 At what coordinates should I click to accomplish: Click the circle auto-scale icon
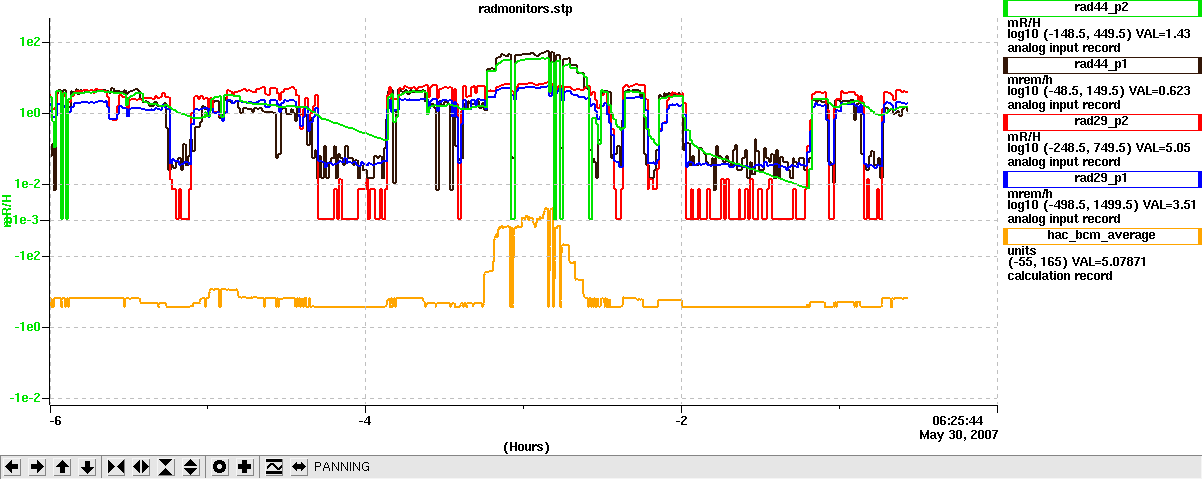(219, 467)
